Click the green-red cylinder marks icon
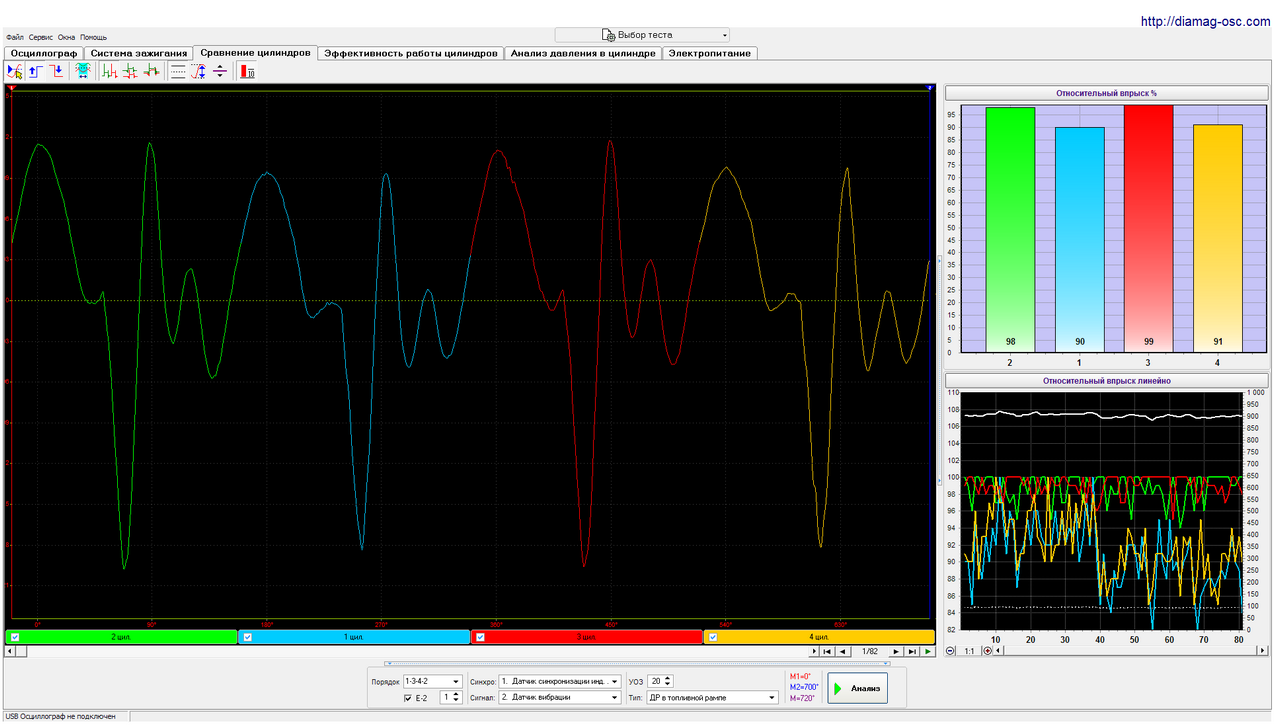The width and height of the screenshot is (1280, 725). 109,71
